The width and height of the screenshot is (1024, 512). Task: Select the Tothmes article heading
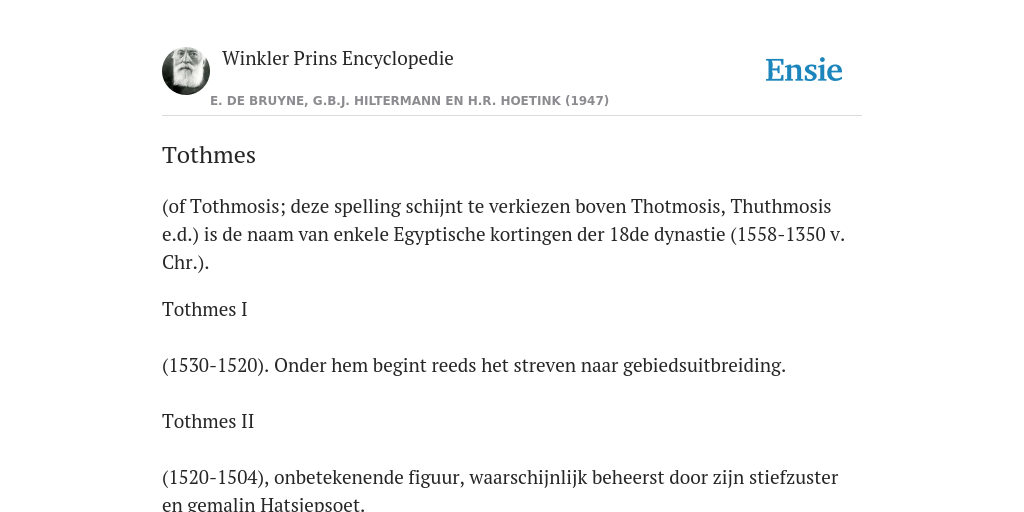pos(209,155)
